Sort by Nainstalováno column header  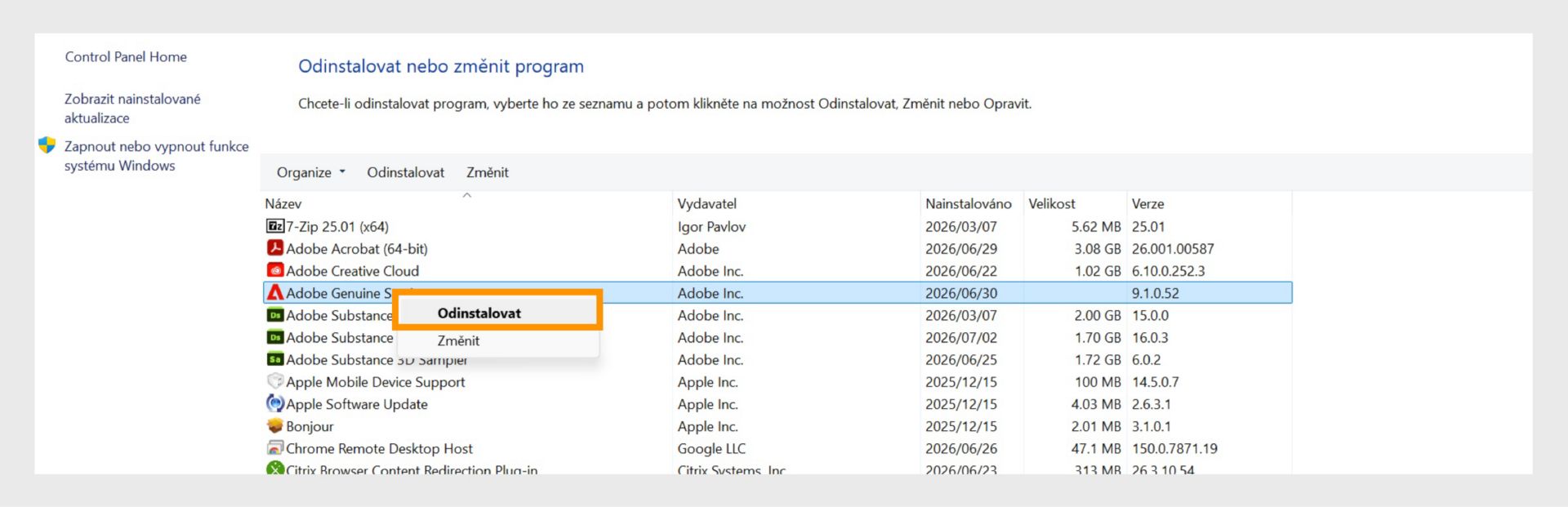point(969,203)
